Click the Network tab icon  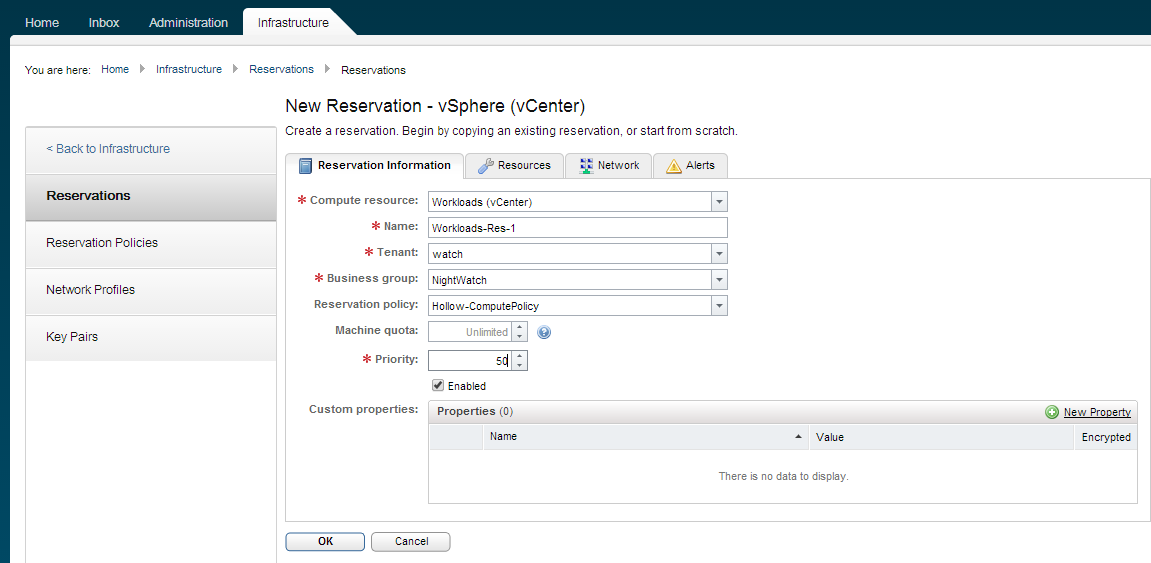pyautogui.click(x=585, y=166)
